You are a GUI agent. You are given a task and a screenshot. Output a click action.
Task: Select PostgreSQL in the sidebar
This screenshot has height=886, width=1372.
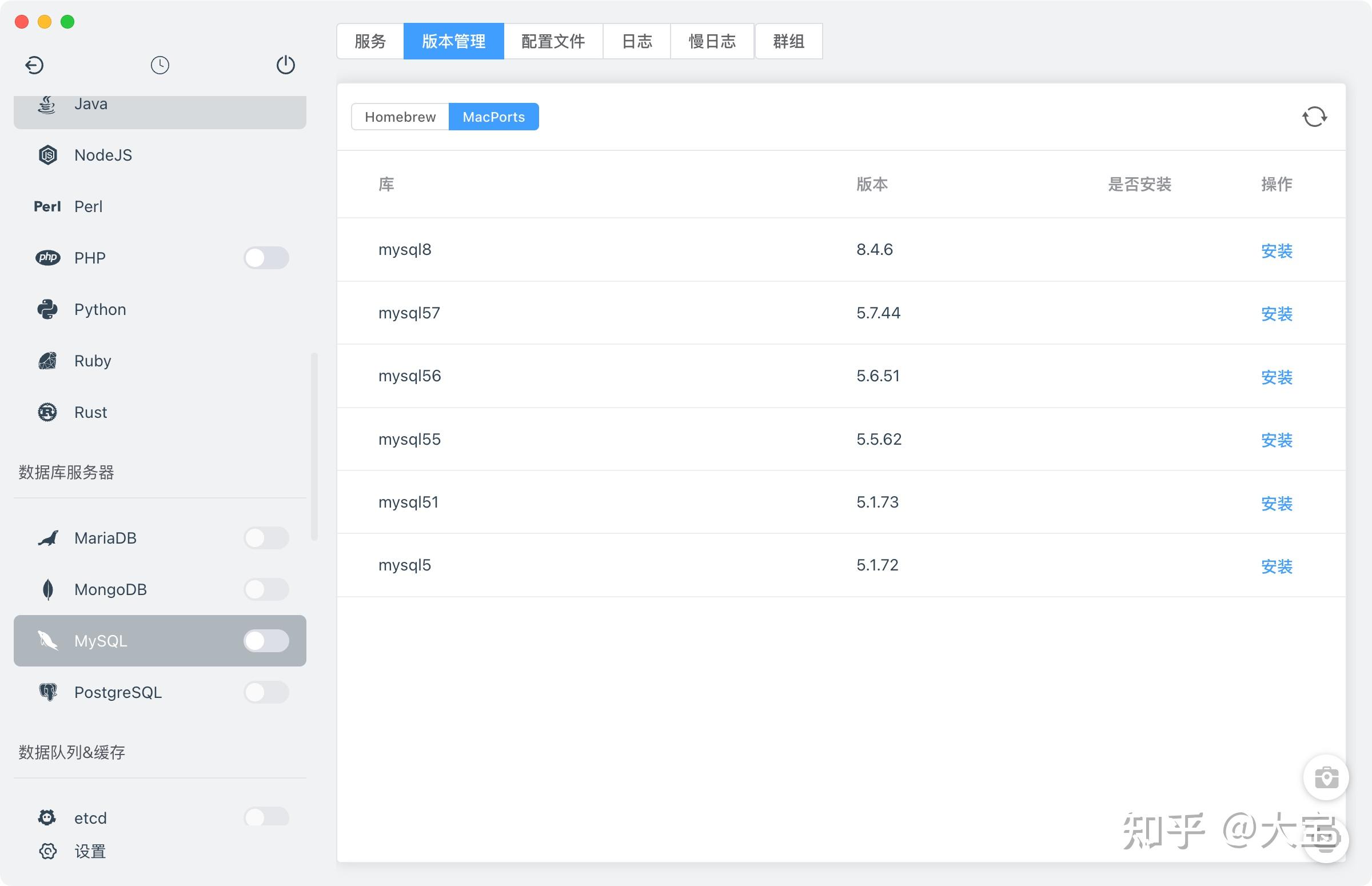[x=118, y=692]
